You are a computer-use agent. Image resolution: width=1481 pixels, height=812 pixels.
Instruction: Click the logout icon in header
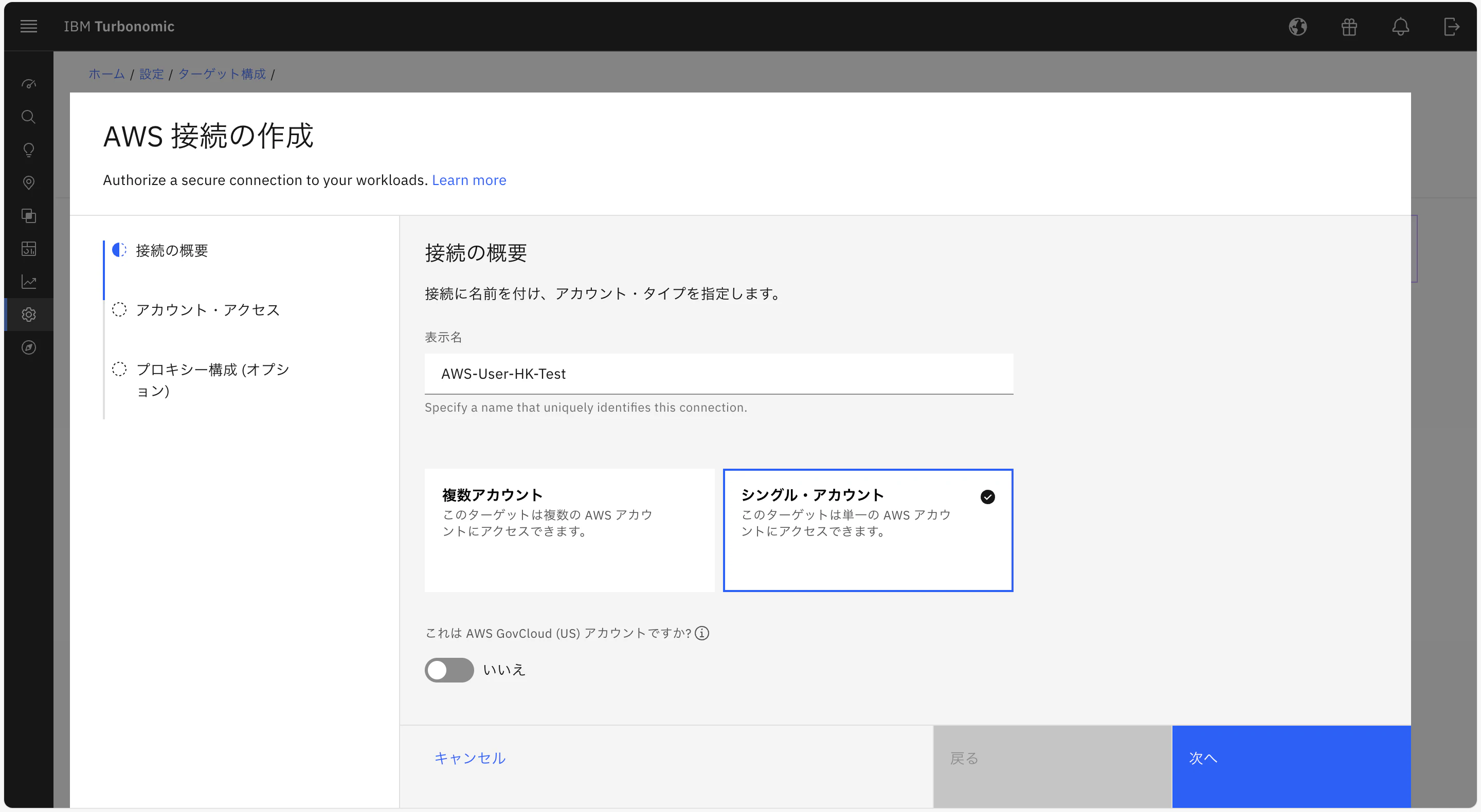coord(1452,26)
